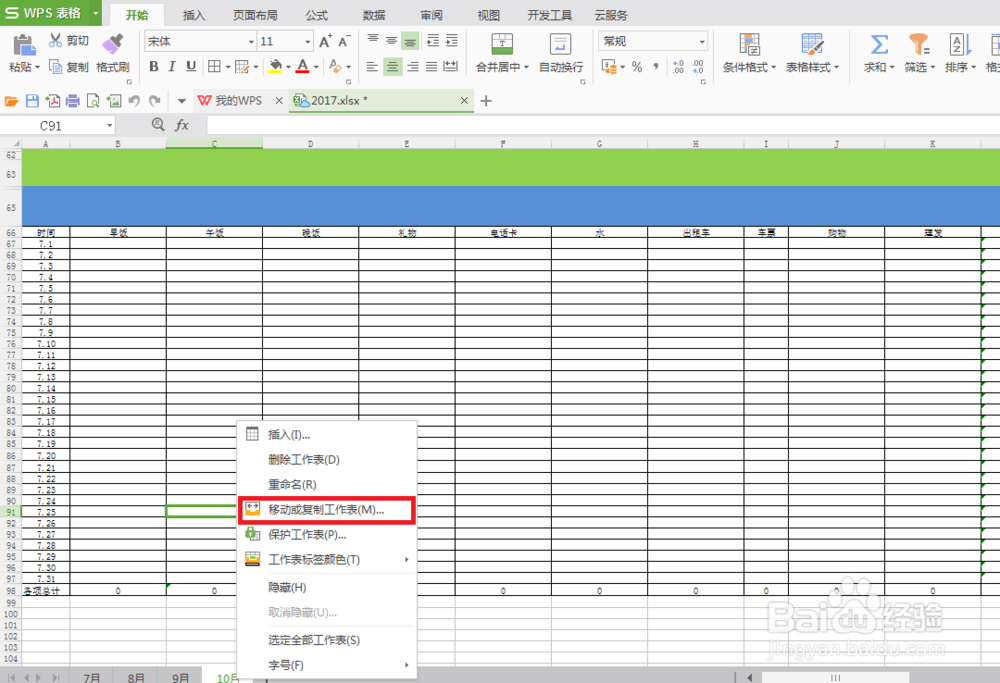Switch to the 7月 sheet tab
Image resolution: width=1000 pixels, height=683 pixels.
click(x=92, y=677)
